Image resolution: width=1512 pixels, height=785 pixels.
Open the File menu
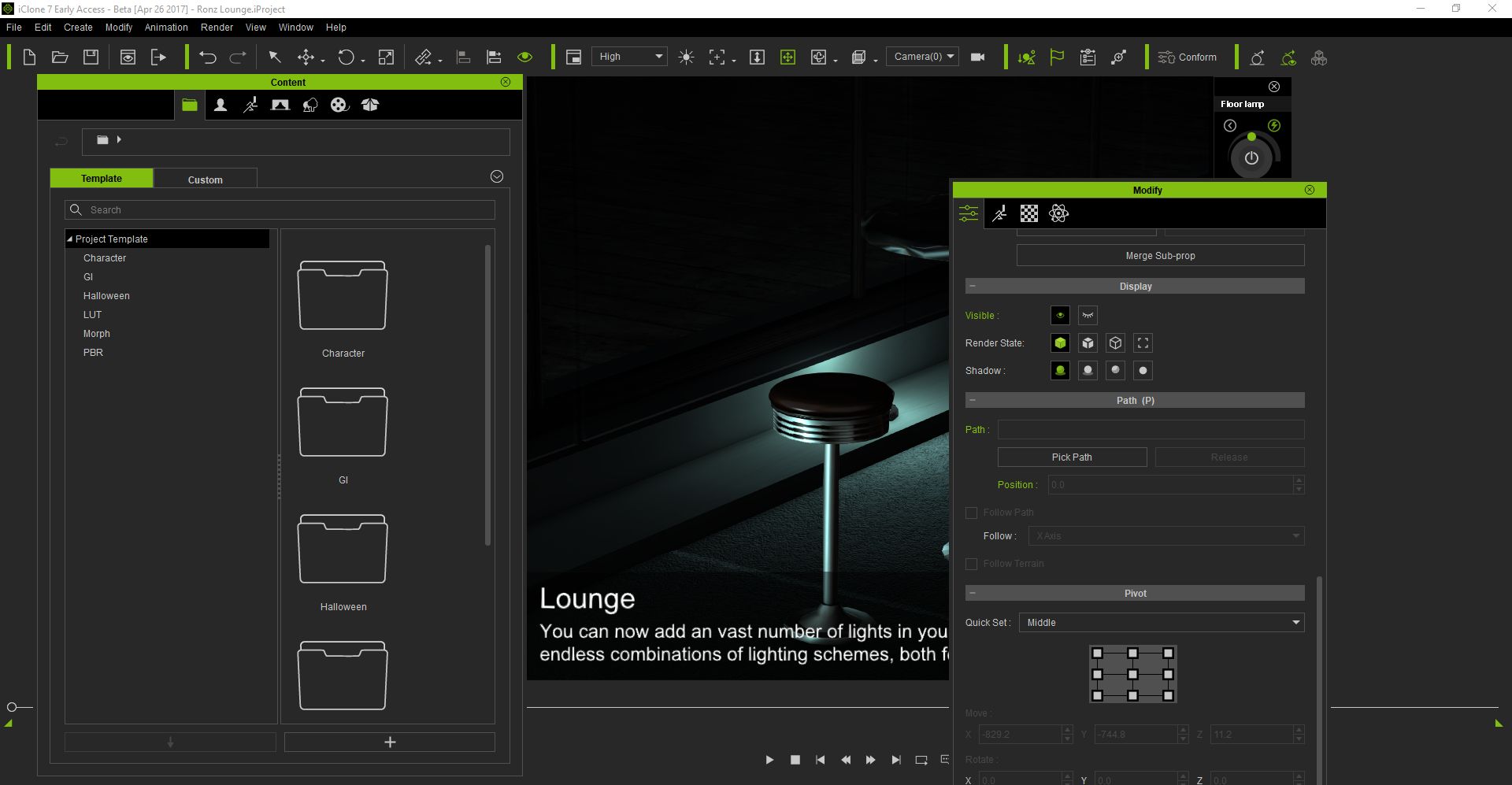click(x=14, y=27)
